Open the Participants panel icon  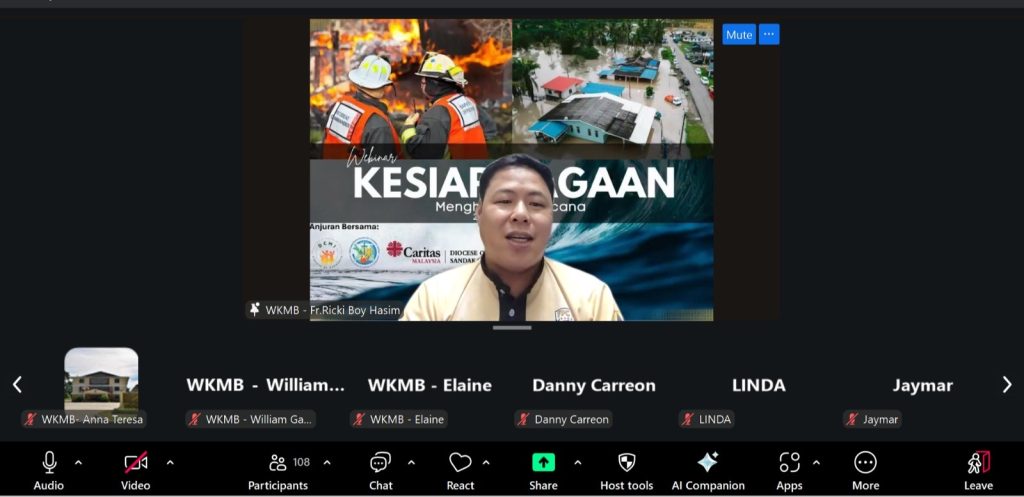278,463
